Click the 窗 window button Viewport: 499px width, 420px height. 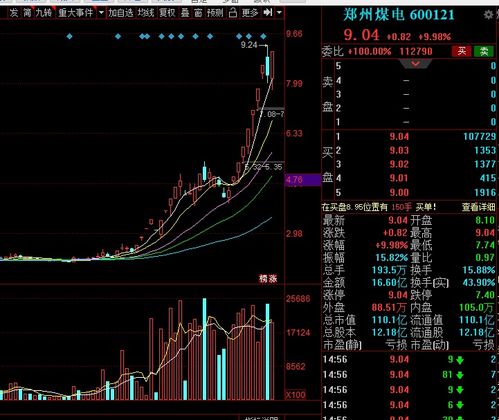click(198, 13)
